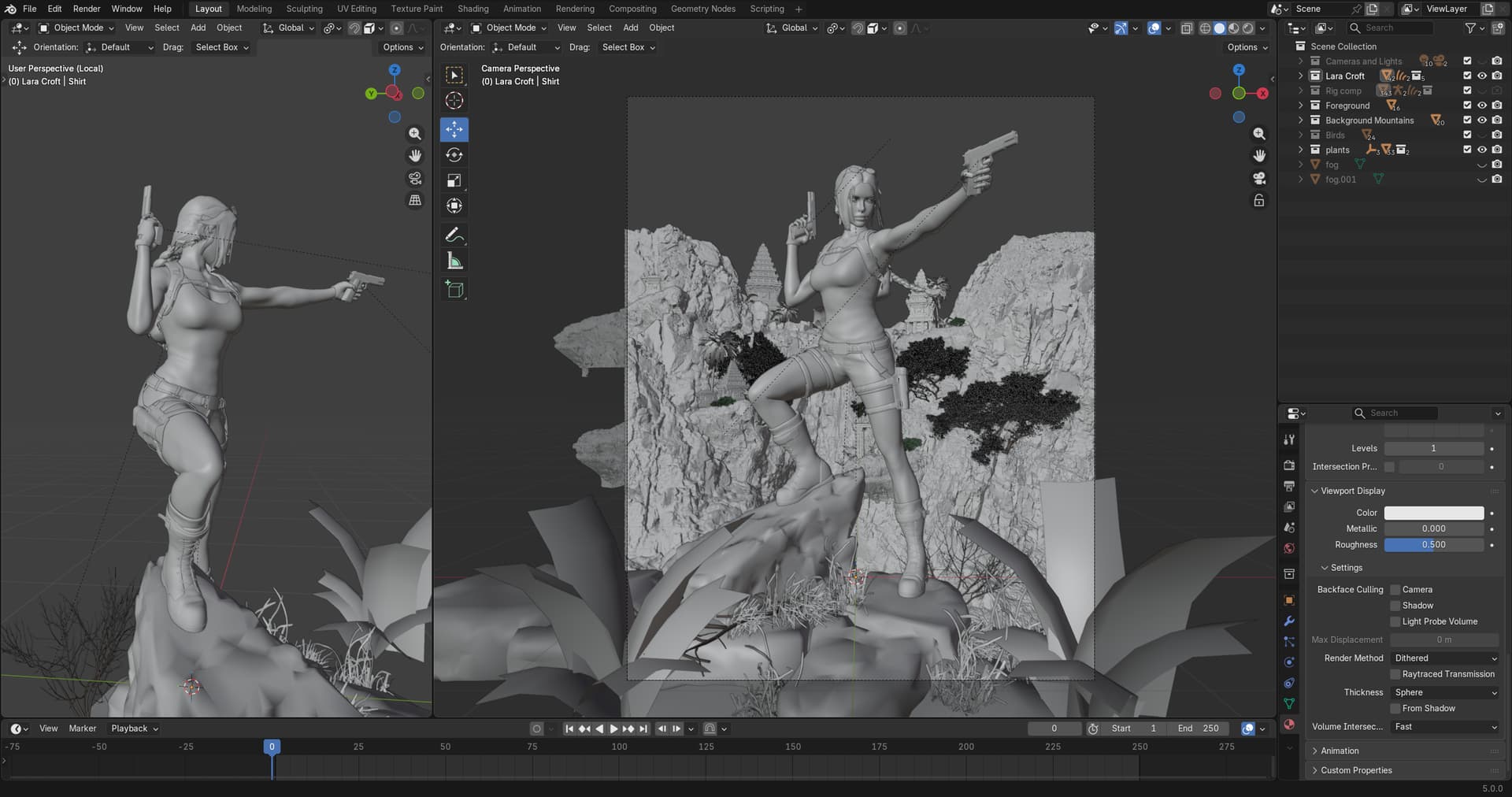The image size is (1512, 797).
Task: Select the Measure tool
Action: click(454, 261)
